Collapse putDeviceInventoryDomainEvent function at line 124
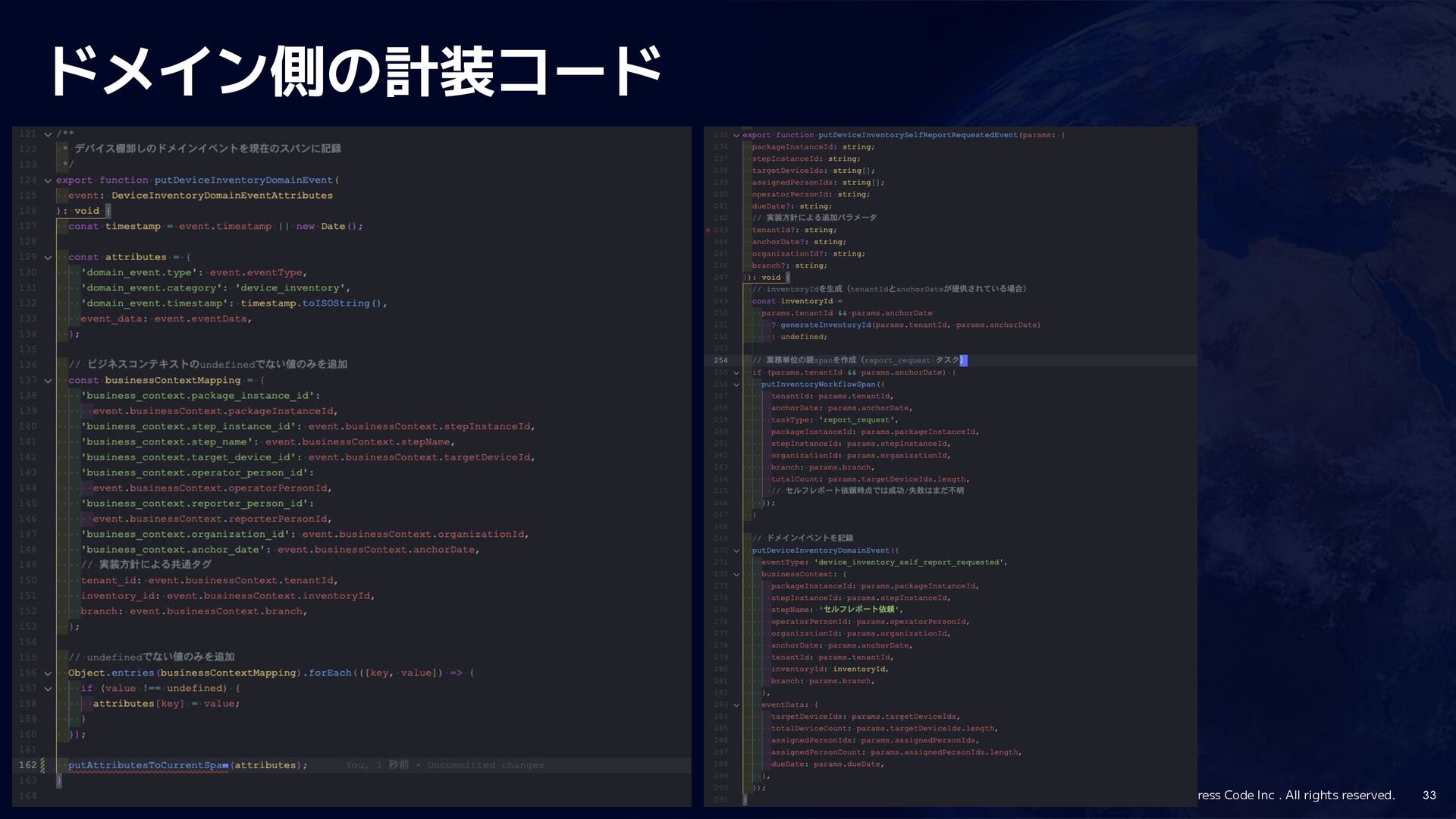 click(x=48, y=180)
